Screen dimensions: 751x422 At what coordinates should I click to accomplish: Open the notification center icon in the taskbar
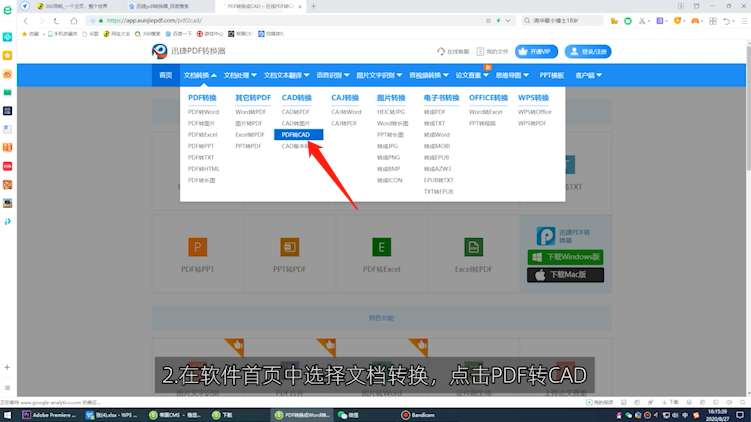click(x=740, y=415)
